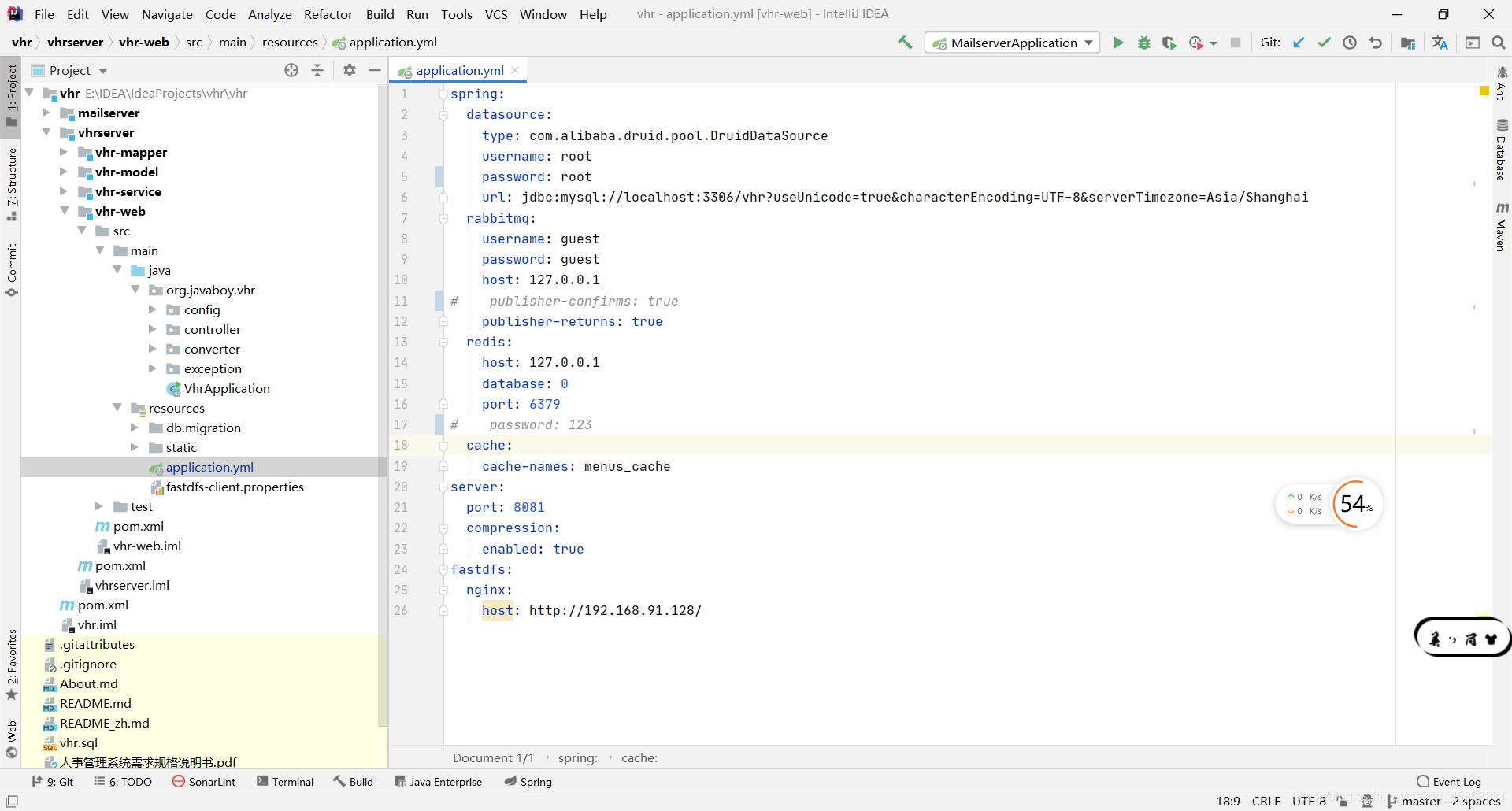This screenshot has width=1512, height=811.
Task: Open Project panel settings gear
Action: click(x=350, y=70)
